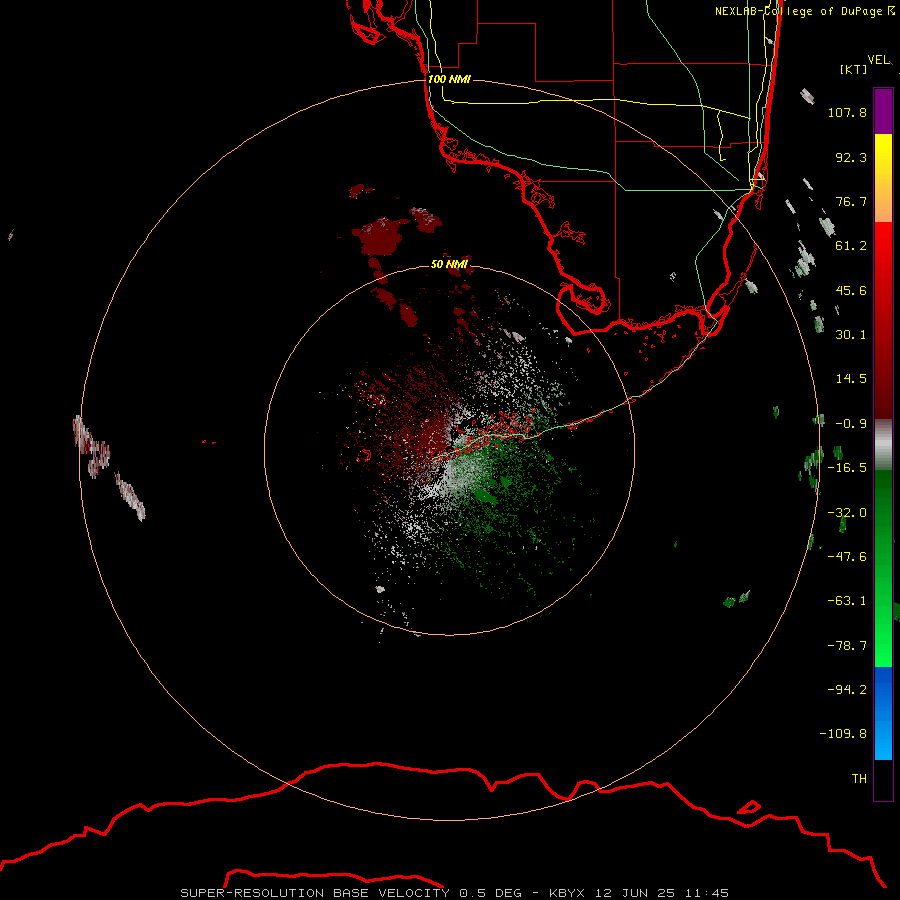Select the 76.7 scale value

[851, 201]
